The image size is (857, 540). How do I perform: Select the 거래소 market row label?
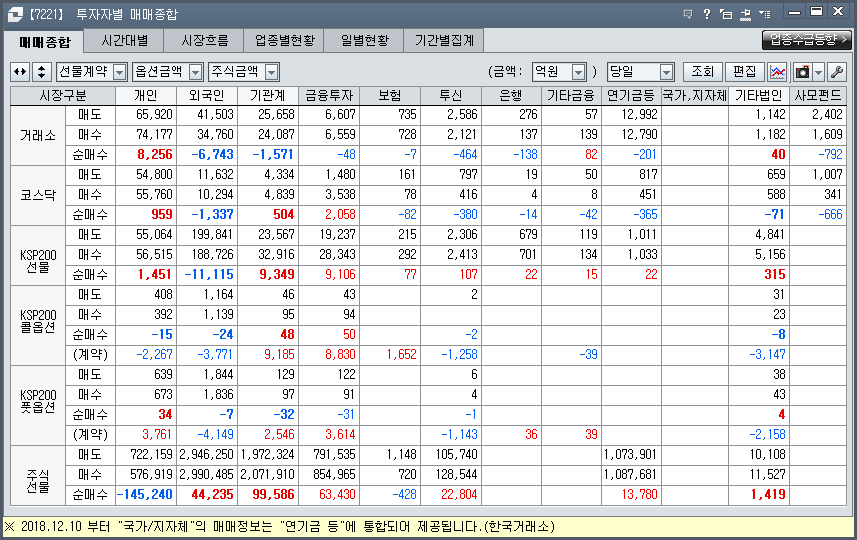coord(38,135)
